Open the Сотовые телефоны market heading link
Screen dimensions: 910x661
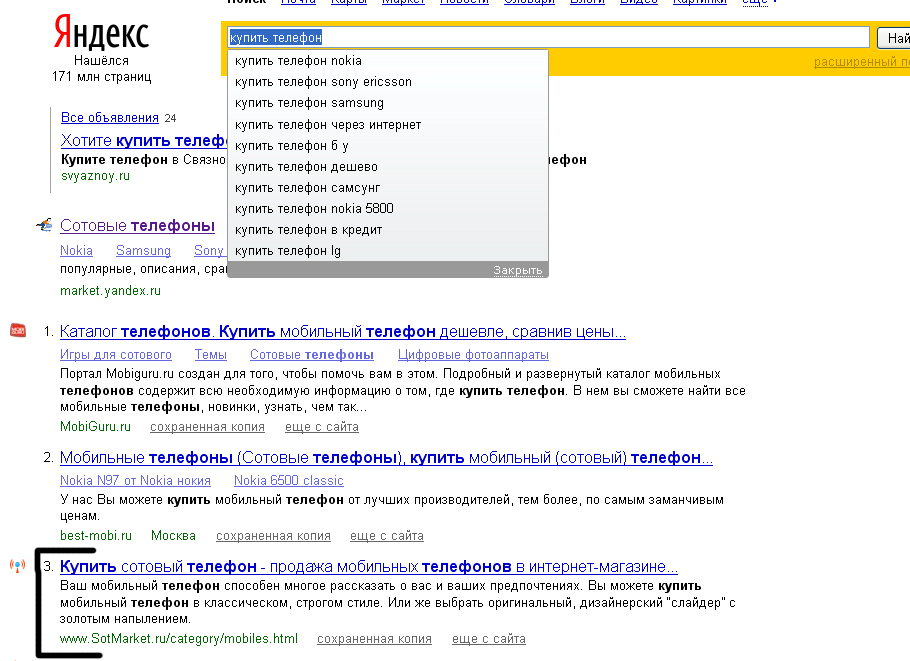click(x=138, y=225)
